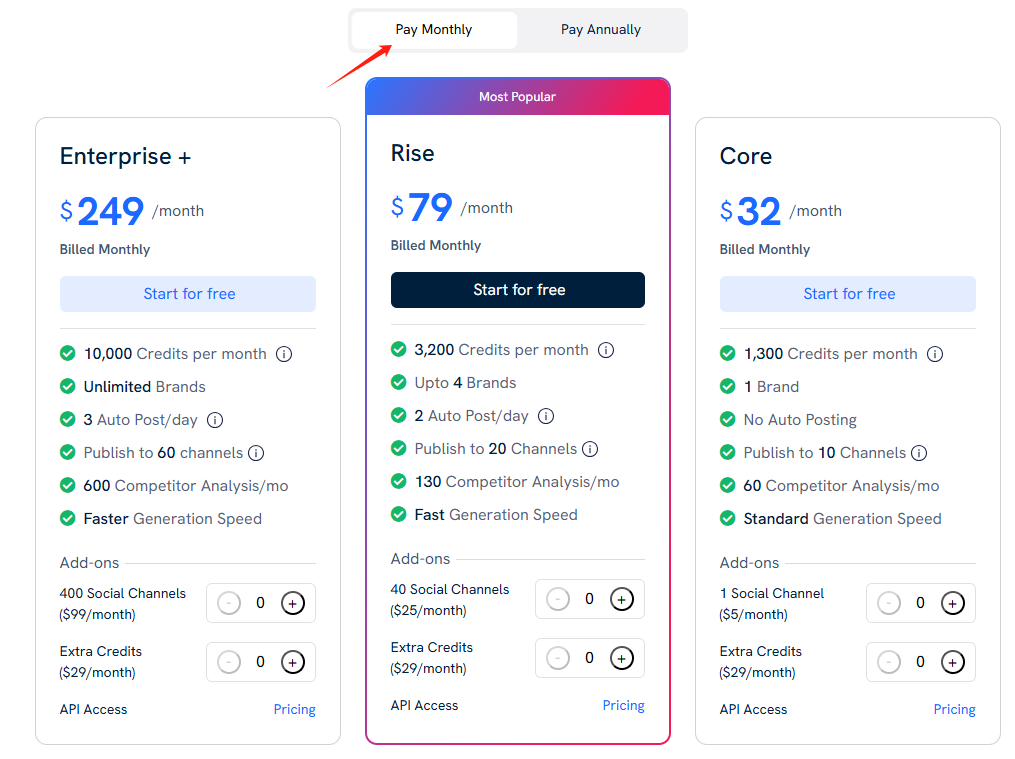This screenshot has height=759, width=1015.
Task: Switch to the Pay Annually tab
Action: [601, 29]
